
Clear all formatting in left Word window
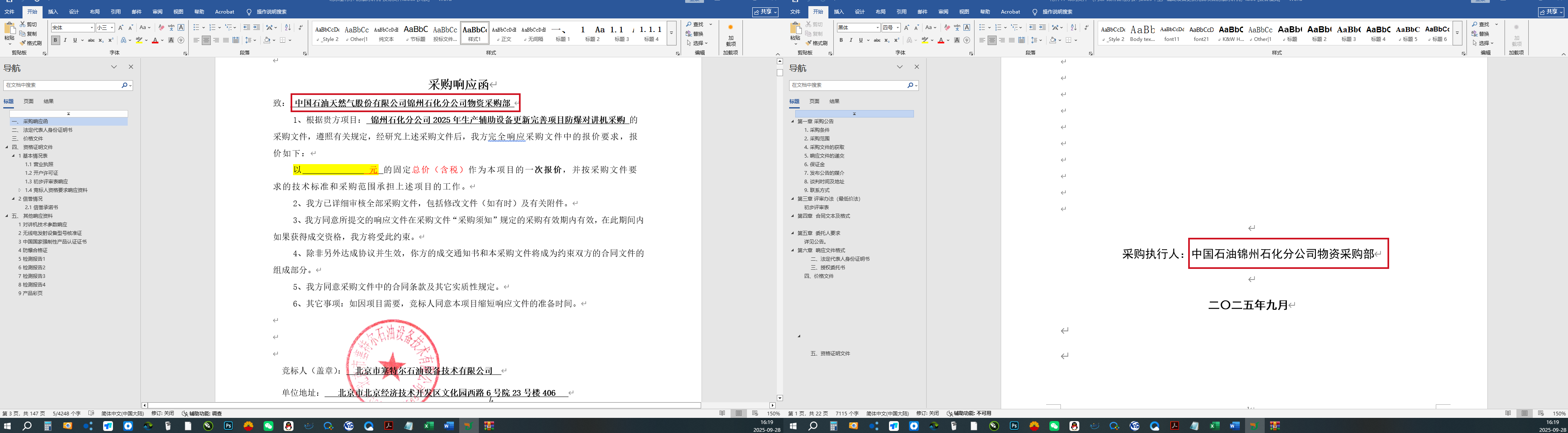pyautogui.click(x=161, y=27)
